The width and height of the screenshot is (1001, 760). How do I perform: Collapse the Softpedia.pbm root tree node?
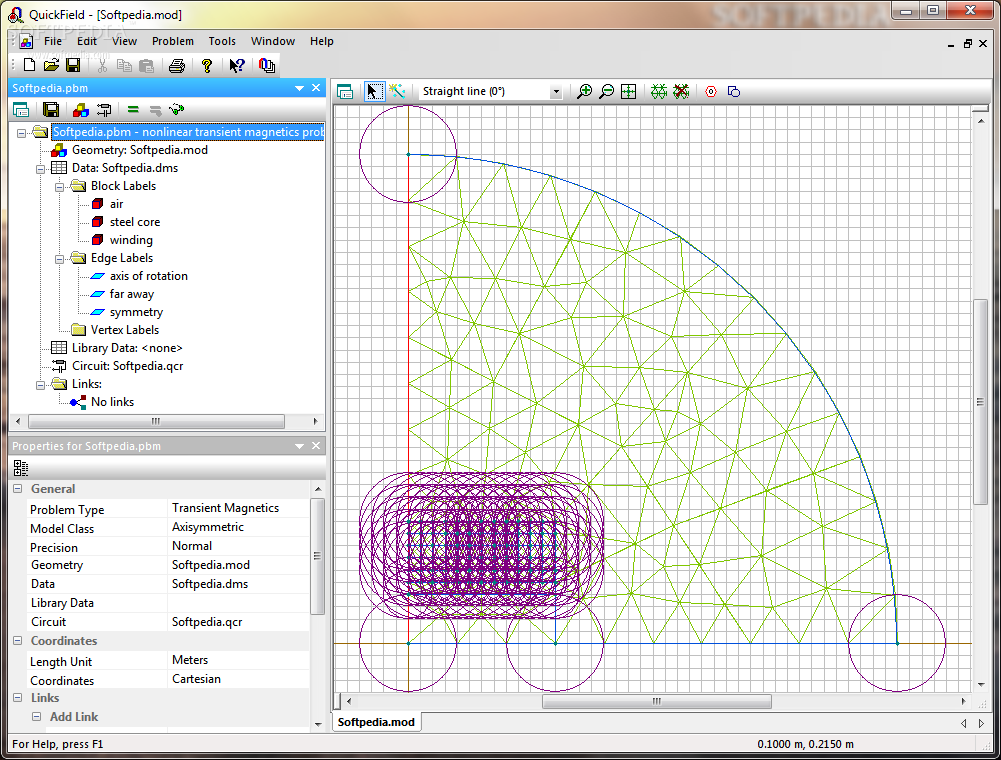21,133
